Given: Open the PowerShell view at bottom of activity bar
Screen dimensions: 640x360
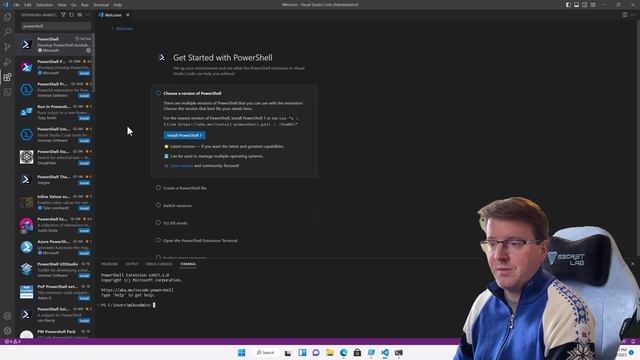Looking at the screenshot, I should coord(7,92).
